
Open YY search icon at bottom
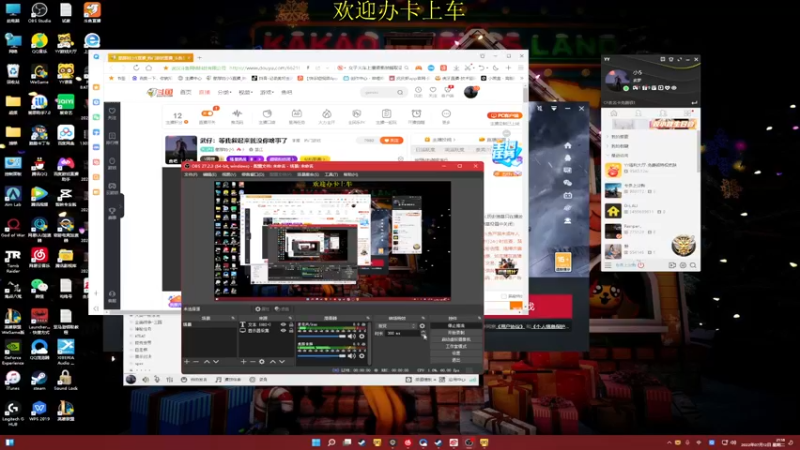693,265
